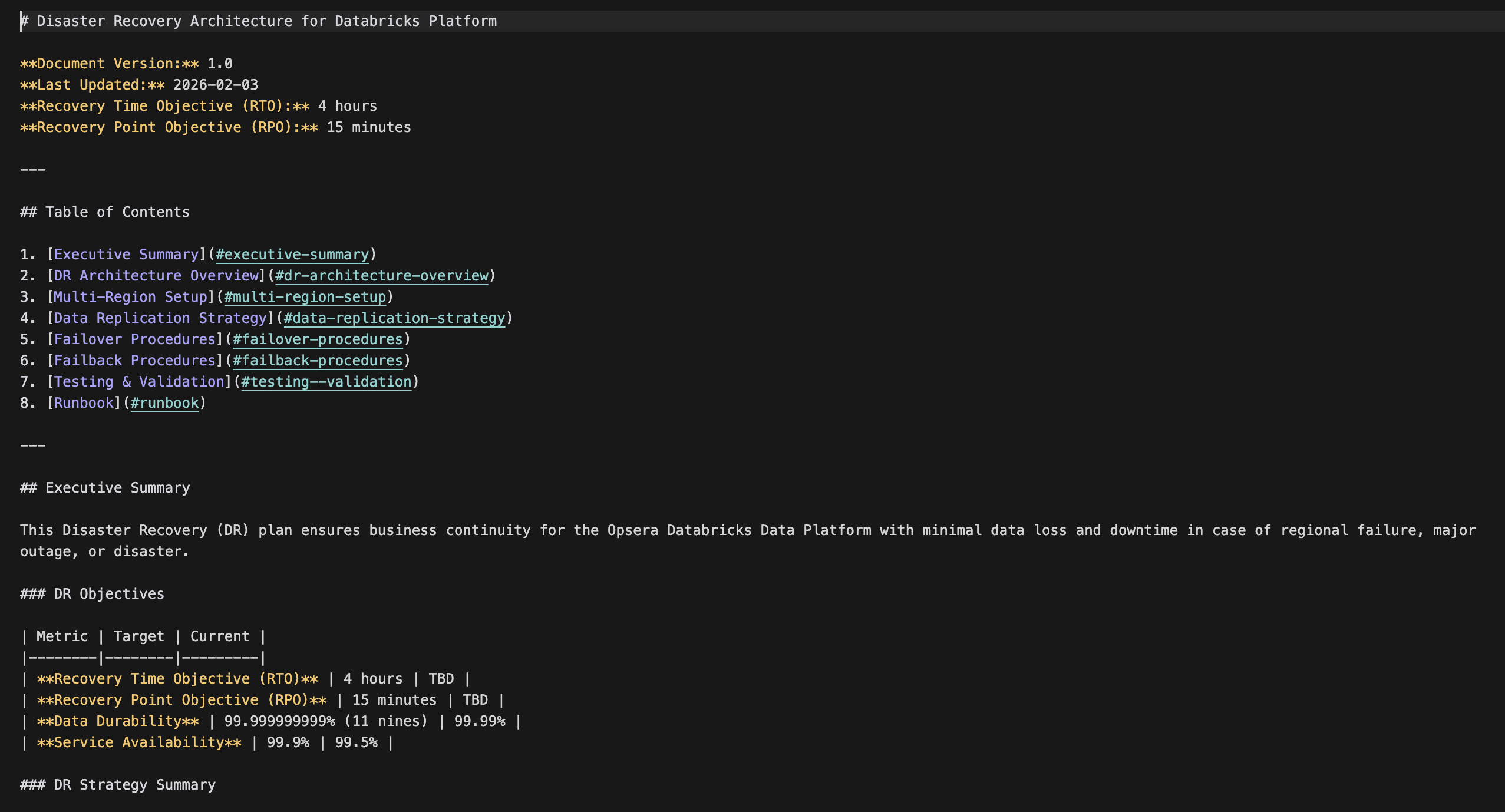Click the Executive Summary section heading

pos(117,488)
